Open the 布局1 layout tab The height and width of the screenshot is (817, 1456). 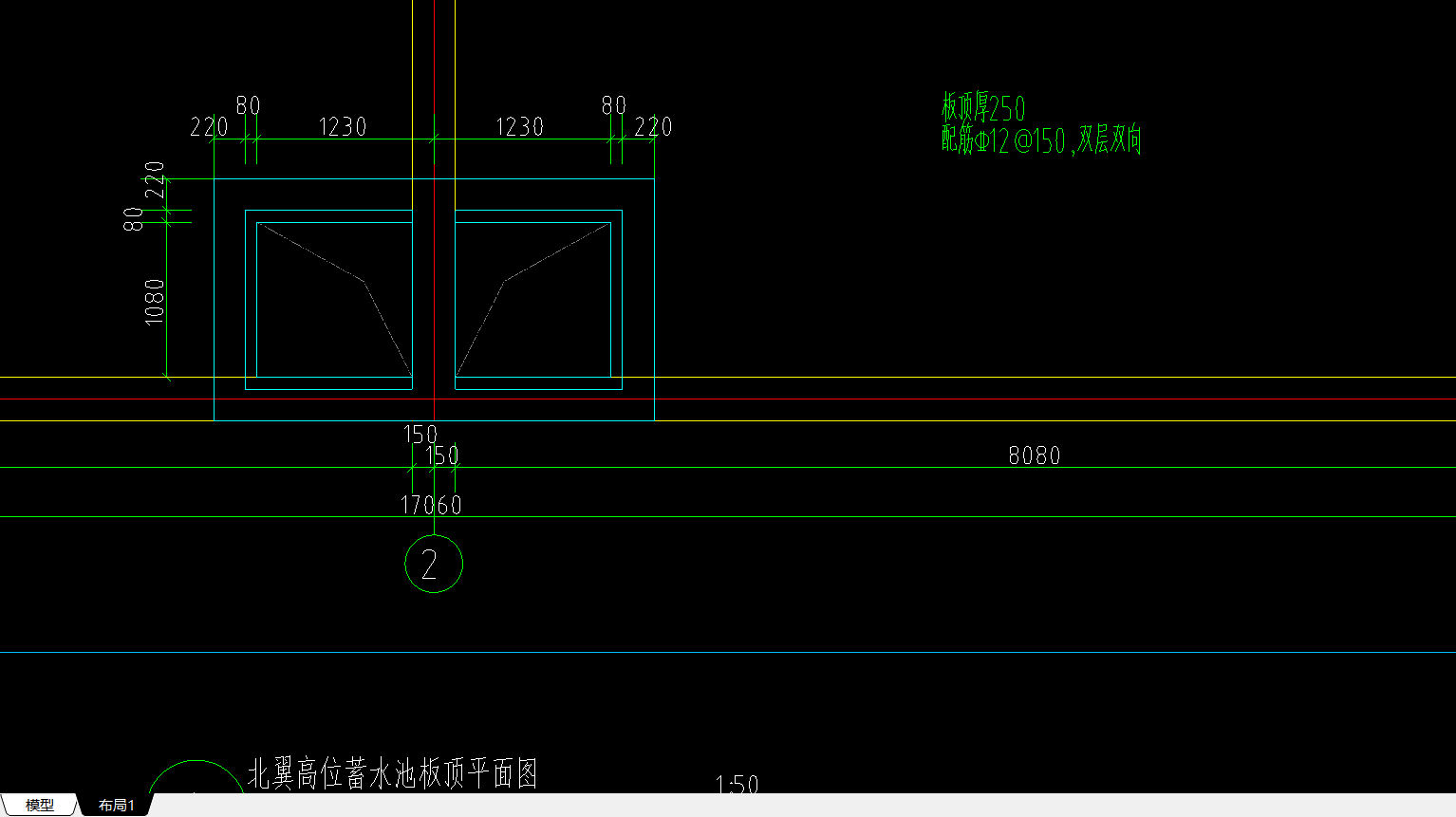point(116,805)
